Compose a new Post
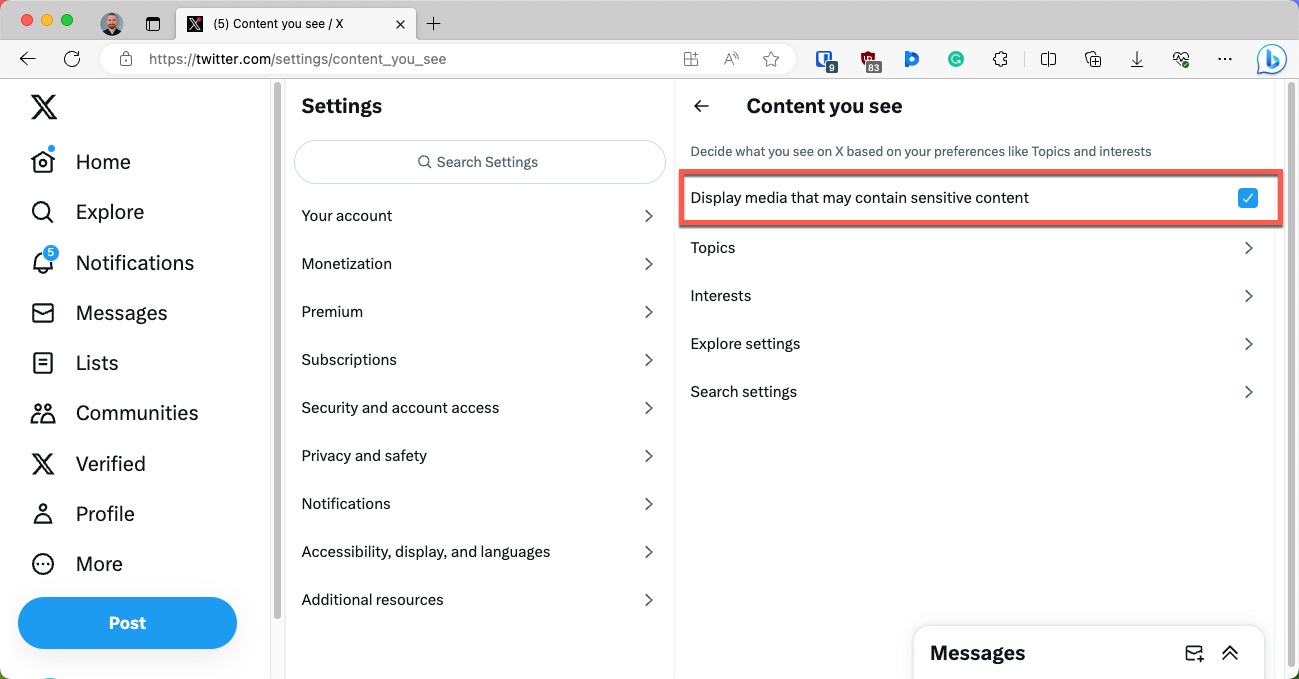 (127, 622)
